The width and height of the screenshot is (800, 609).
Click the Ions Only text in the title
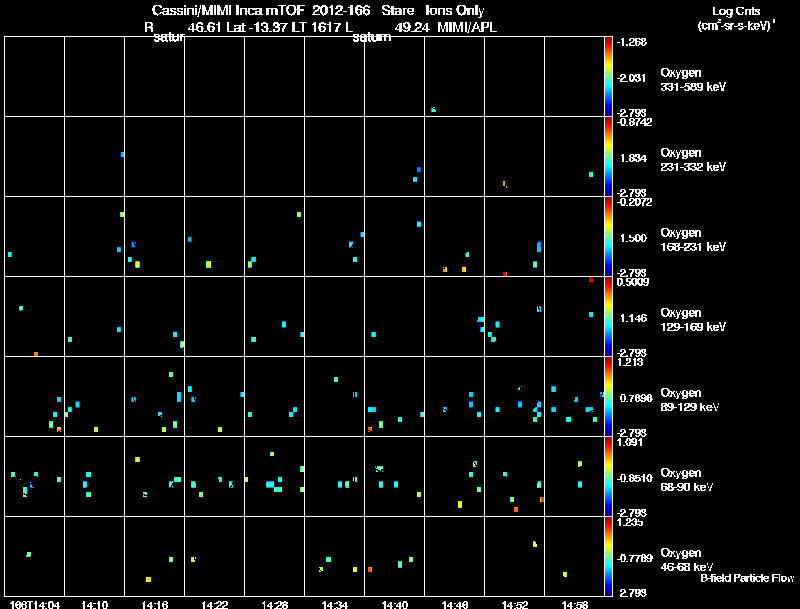(x=455, y=11)
